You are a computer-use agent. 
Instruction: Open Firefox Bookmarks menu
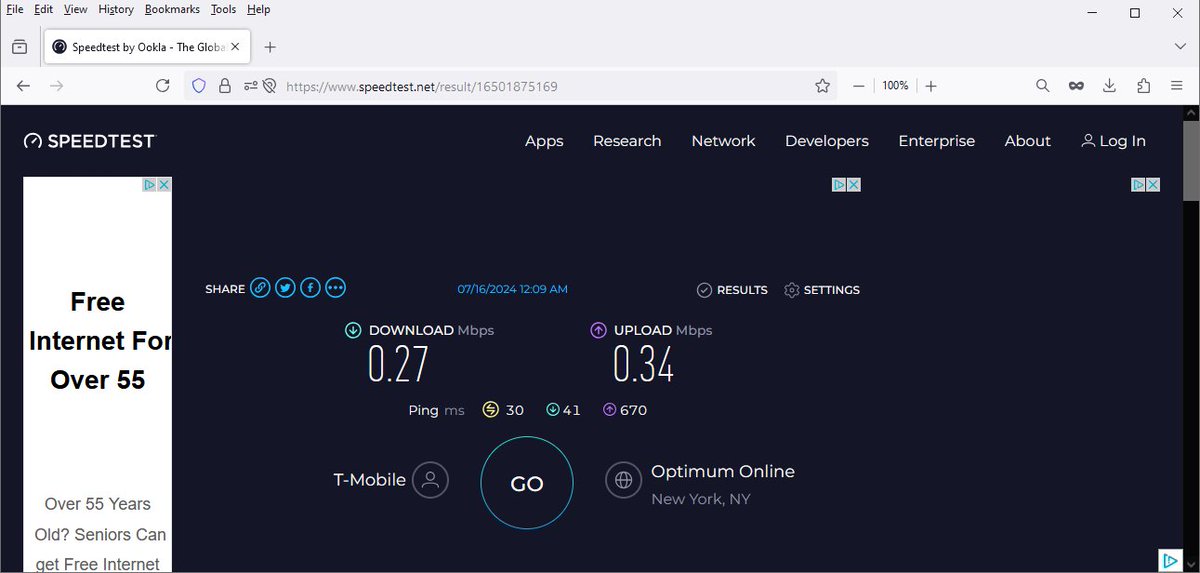pos(172,9)
